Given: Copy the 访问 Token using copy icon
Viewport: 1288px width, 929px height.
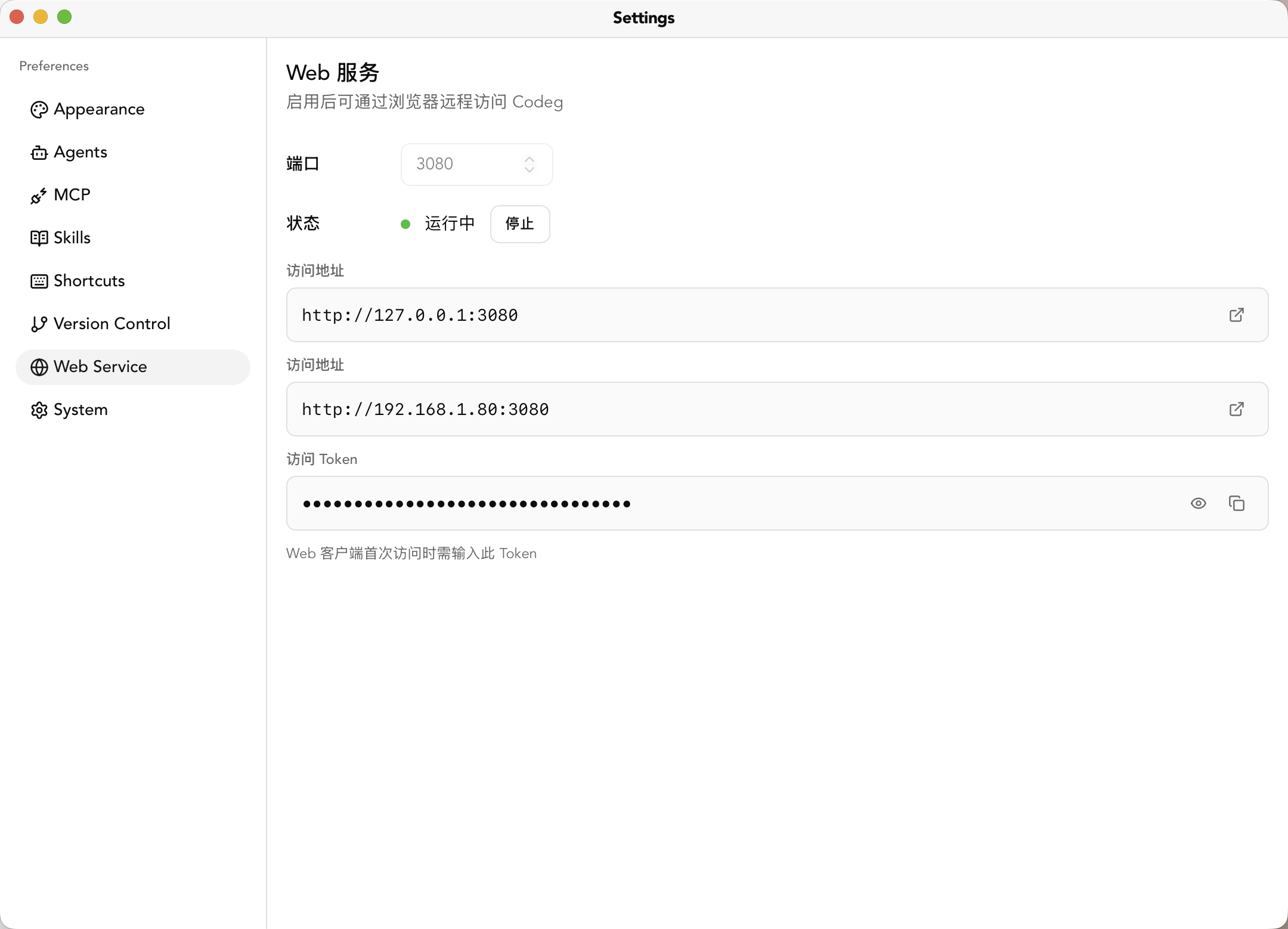Looking at the screenshot, I should pos(1237,503).
